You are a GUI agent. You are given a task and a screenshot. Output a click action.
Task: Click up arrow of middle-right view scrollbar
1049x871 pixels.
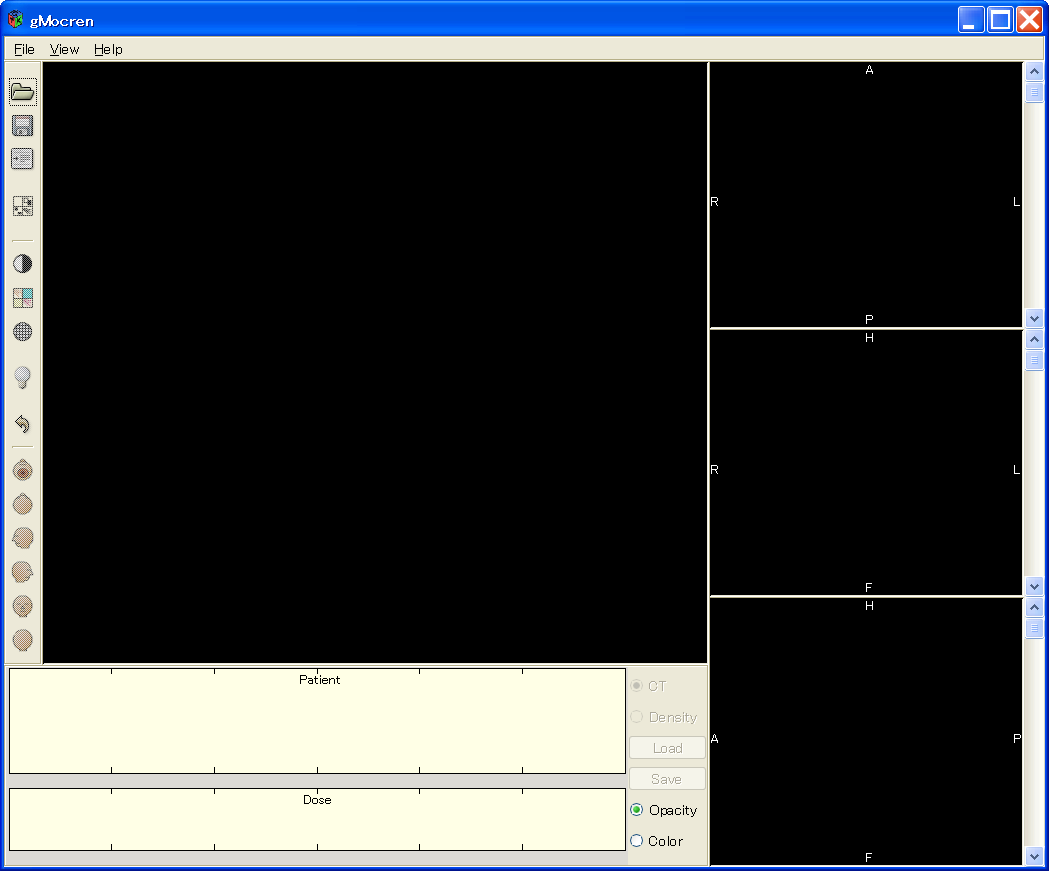(x=1034, y=339)
